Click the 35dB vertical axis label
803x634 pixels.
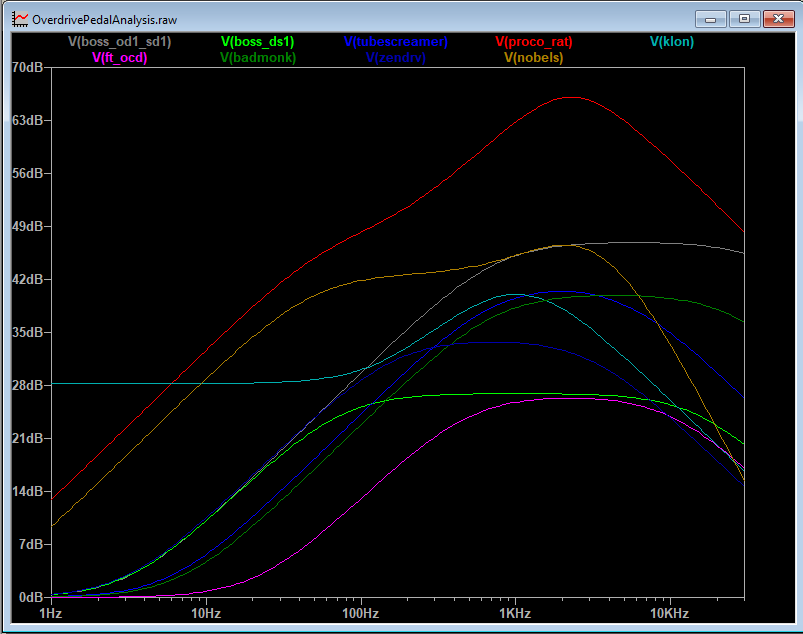pos(28,332)
